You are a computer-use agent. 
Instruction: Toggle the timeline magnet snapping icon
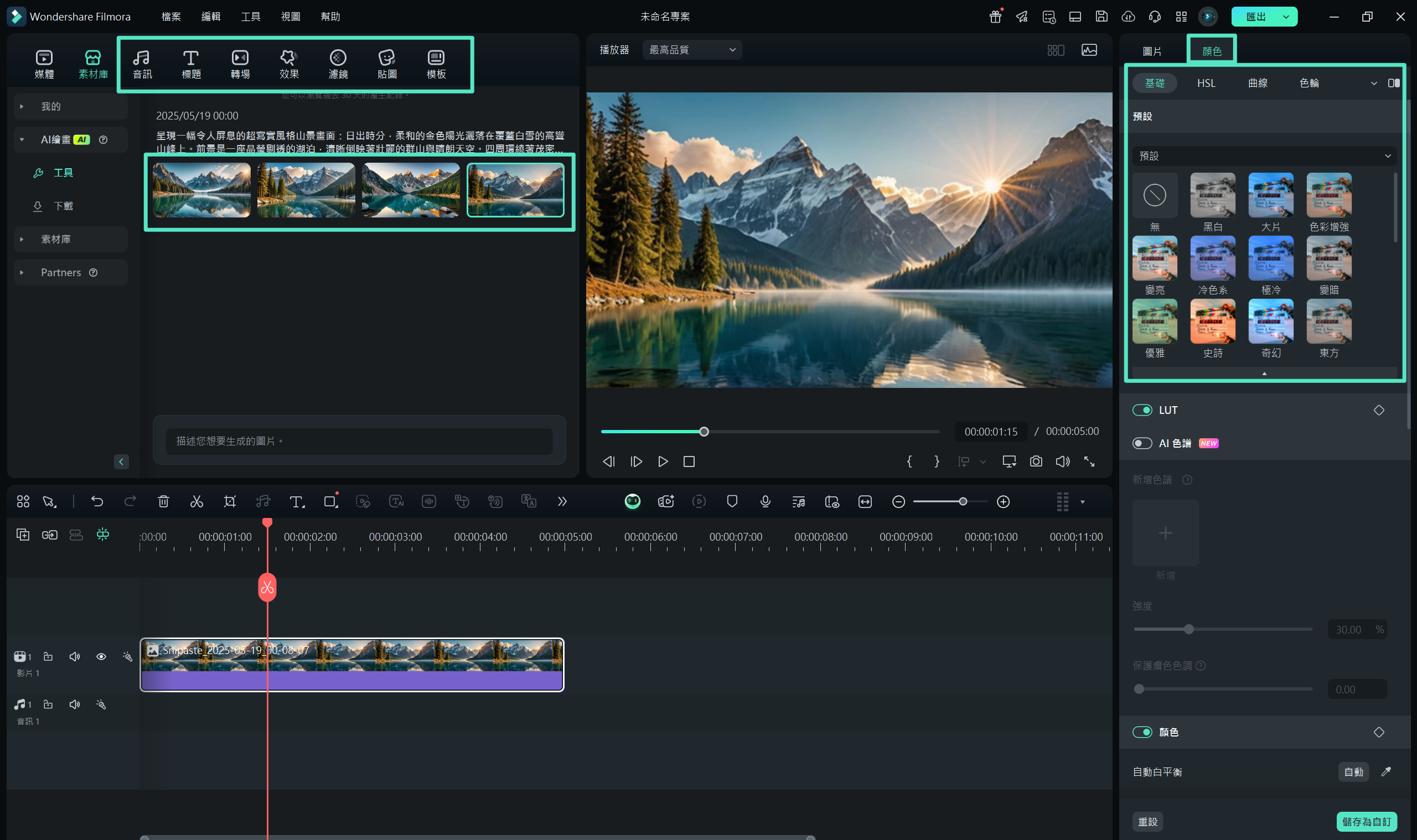102,534
